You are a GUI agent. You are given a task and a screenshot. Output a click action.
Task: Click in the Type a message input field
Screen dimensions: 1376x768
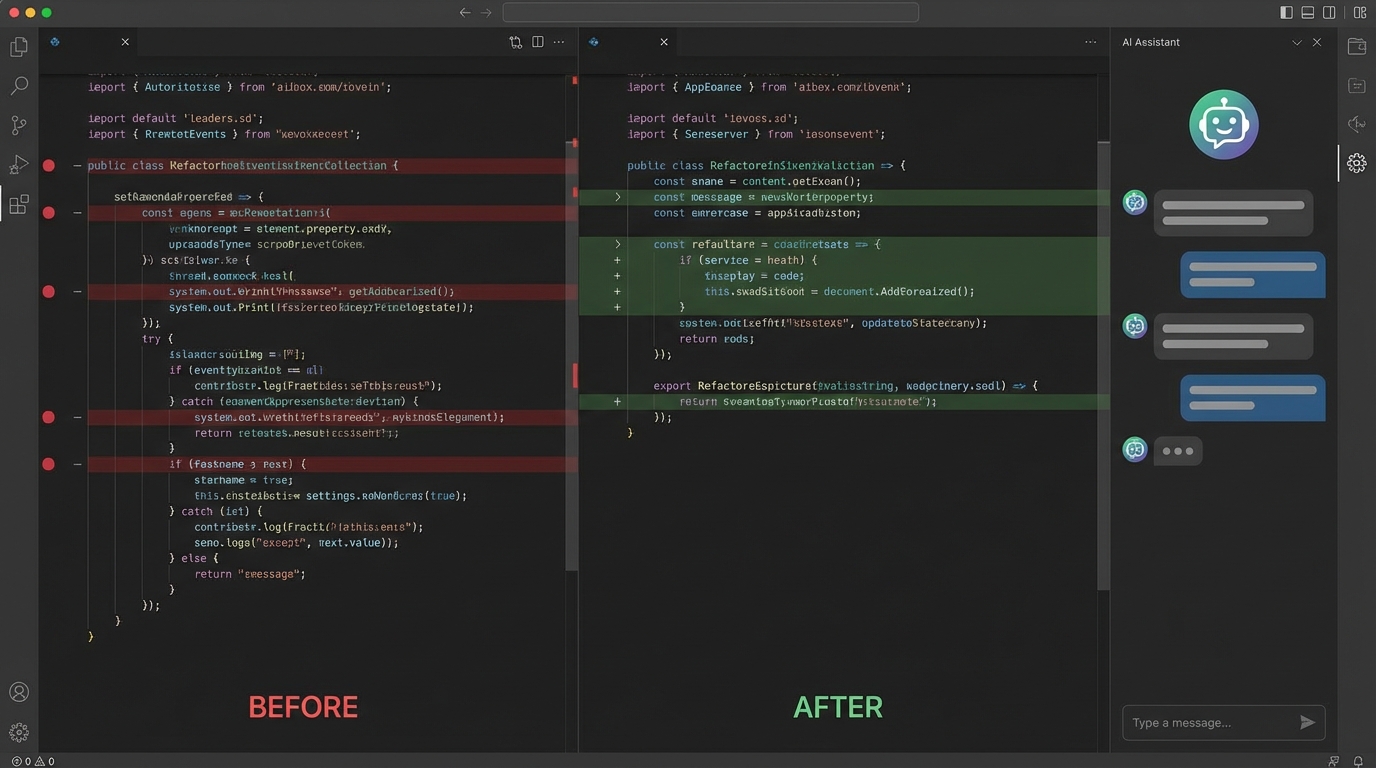click(1200, 722)
